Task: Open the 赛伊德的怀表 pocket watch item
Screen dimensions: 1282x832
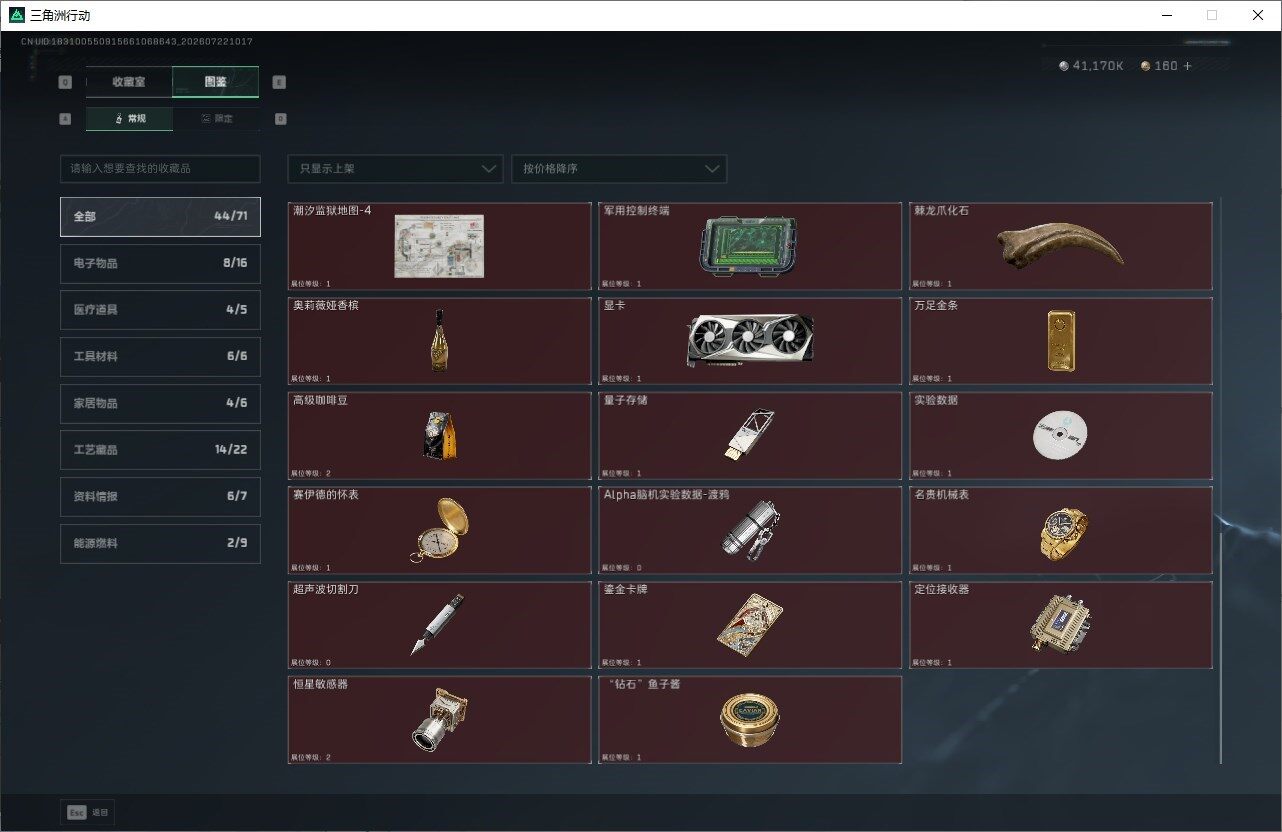Action: [438, 530]
